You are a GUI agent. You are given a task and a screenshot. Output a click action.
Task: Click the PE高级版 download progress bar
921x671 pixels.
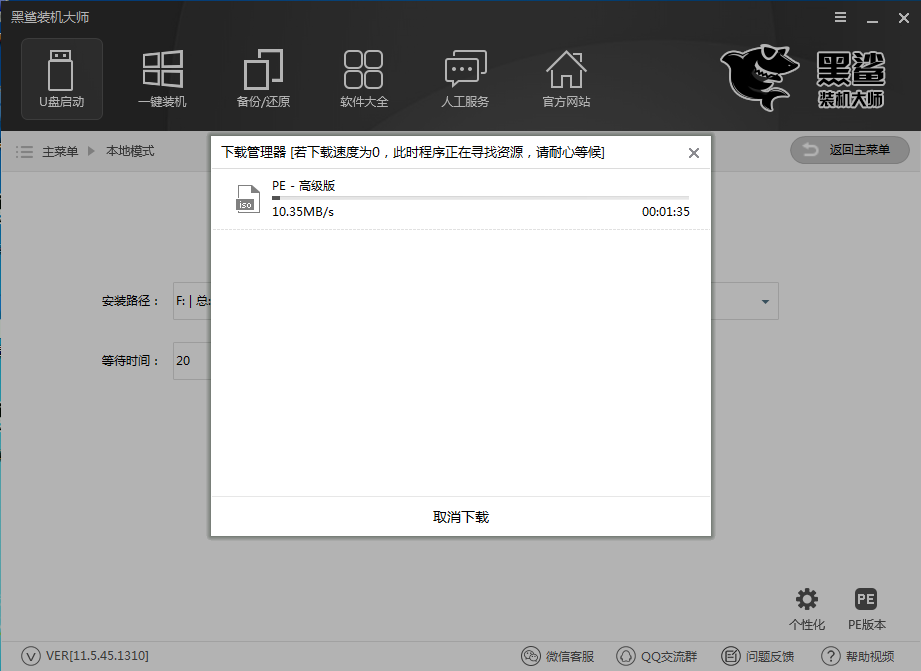pyautogui.click(x=480, y=198)
